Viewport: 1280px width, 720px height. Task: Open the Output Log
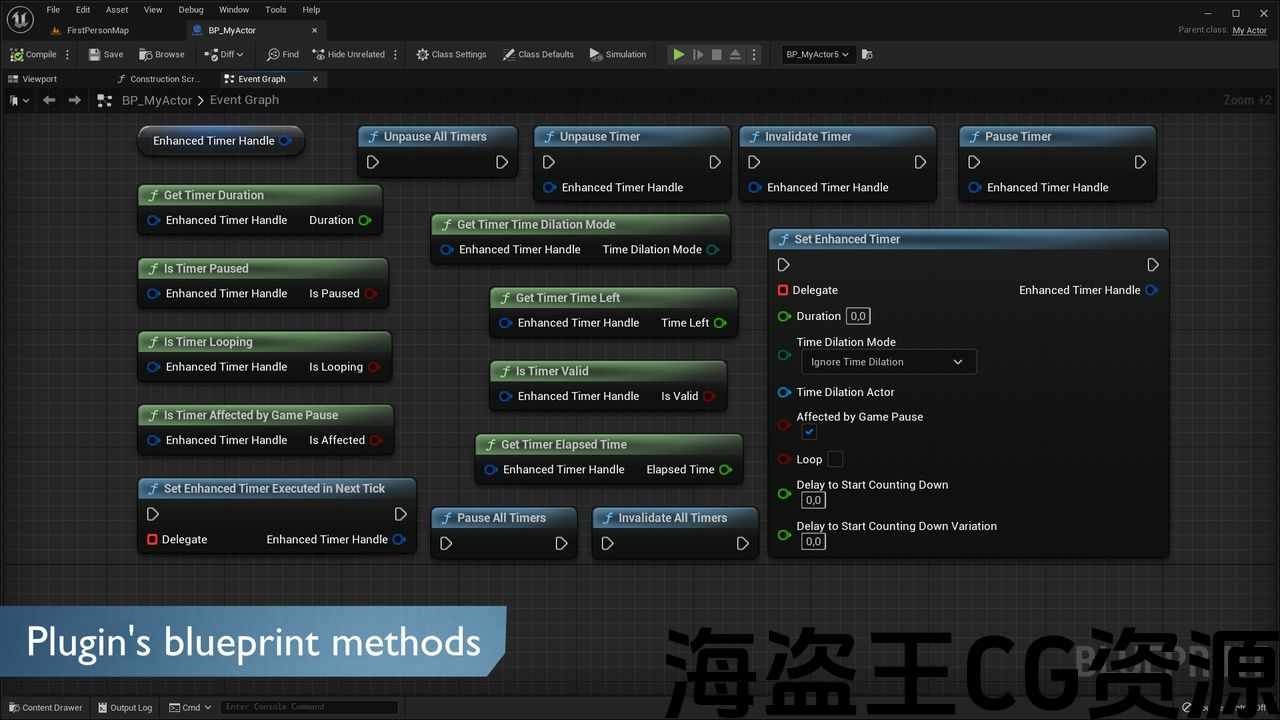[x=125, y=708]
